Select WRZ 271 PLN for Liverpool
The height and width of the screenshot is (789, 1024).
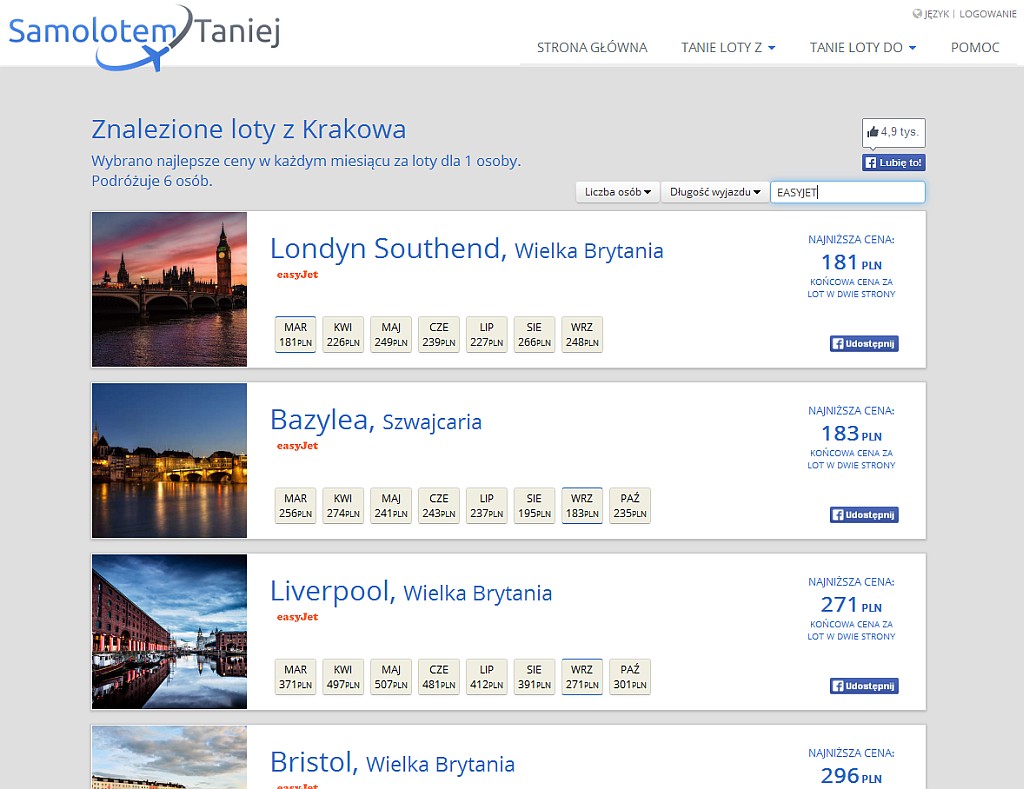coord(582,677)
